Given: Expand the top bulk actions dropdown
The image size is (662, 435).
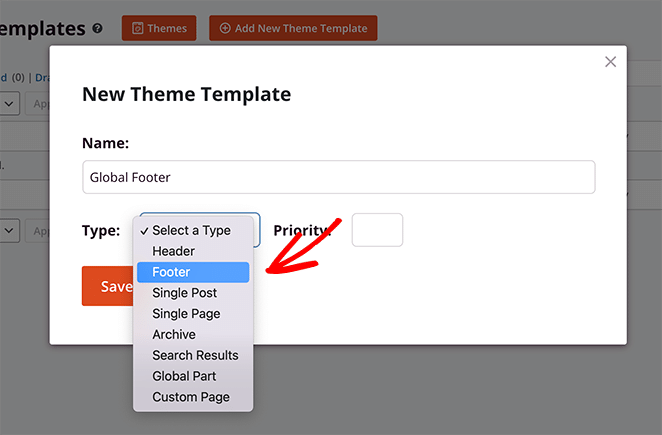Looking at the screenshot, I should coord(8,103).
